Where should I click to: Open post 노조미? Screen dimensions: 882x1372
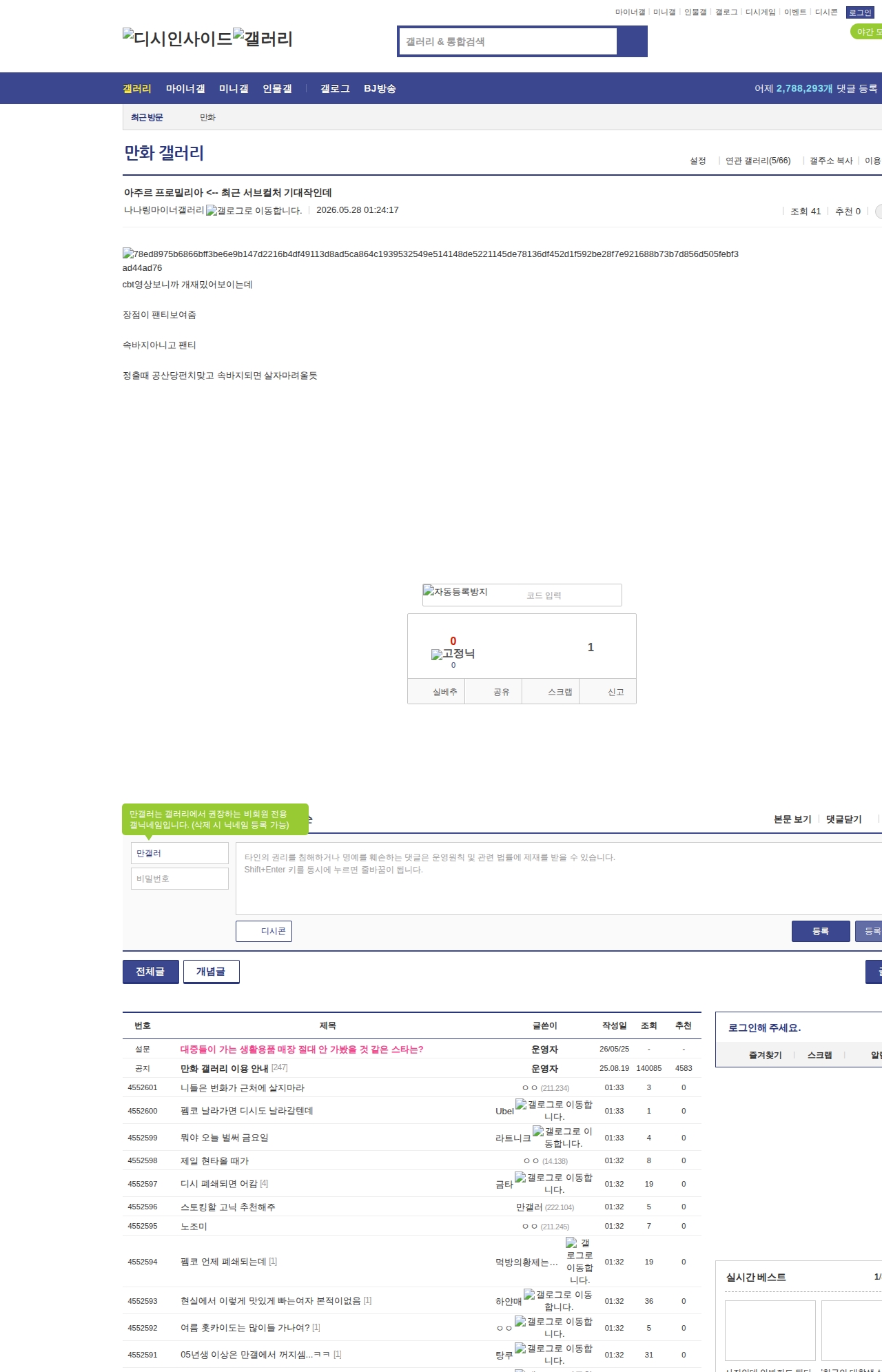click(x=194, y=1226)
